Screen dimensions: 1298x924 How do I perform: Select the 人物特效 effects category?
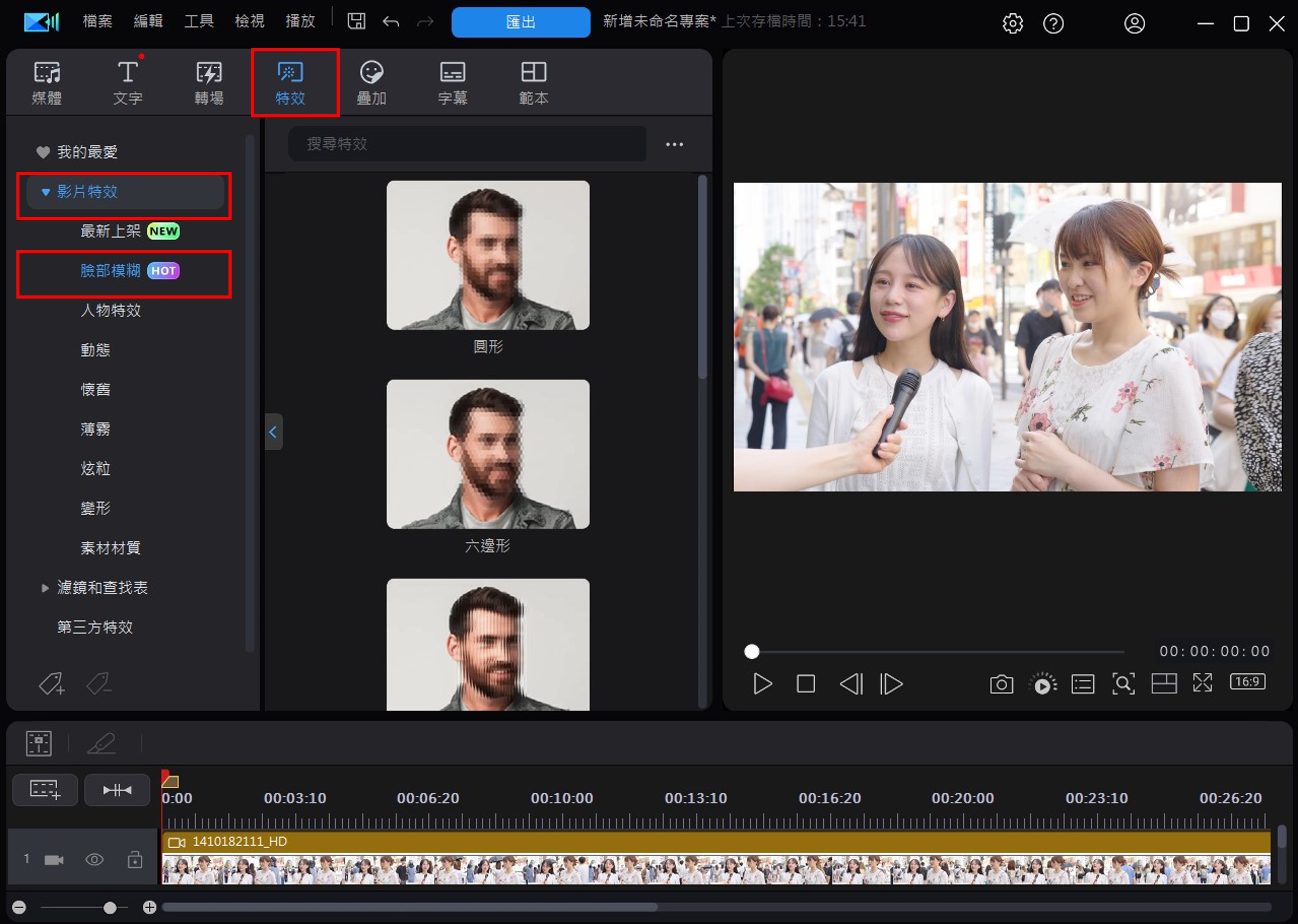click(x=110, y=311)
